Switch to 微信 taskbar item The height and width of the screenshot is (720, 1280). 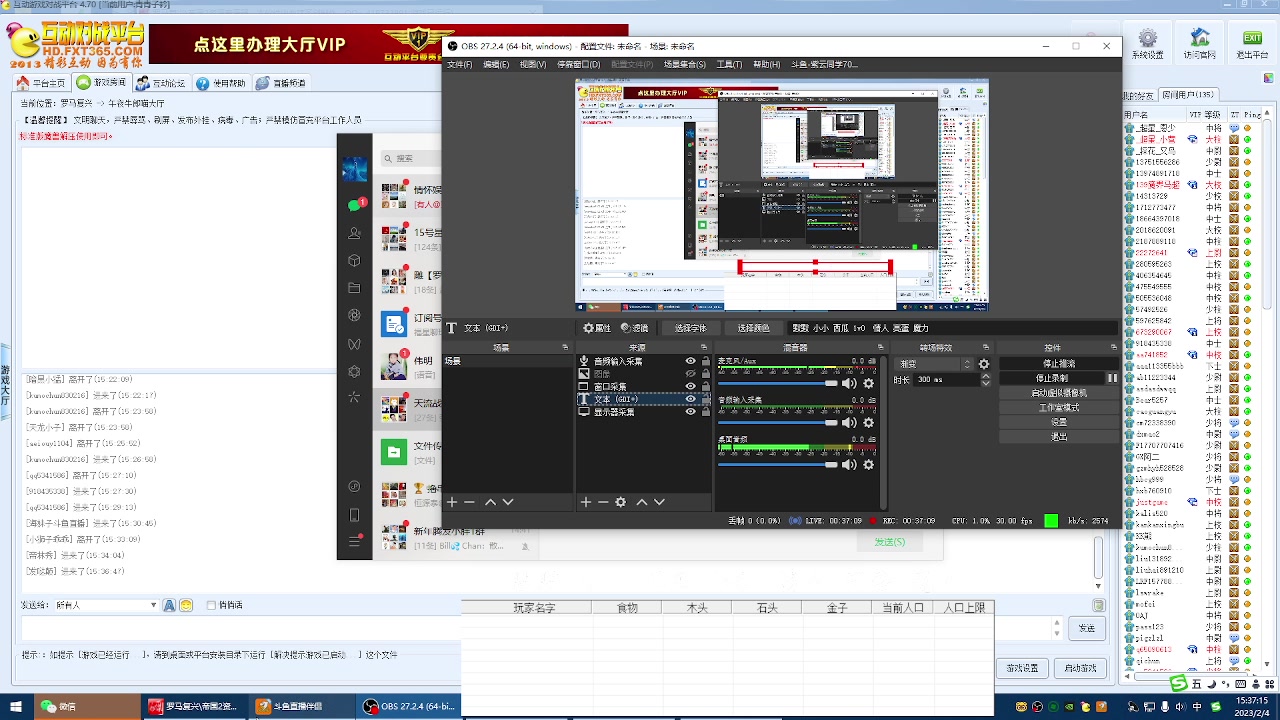[x=85, y=706]
